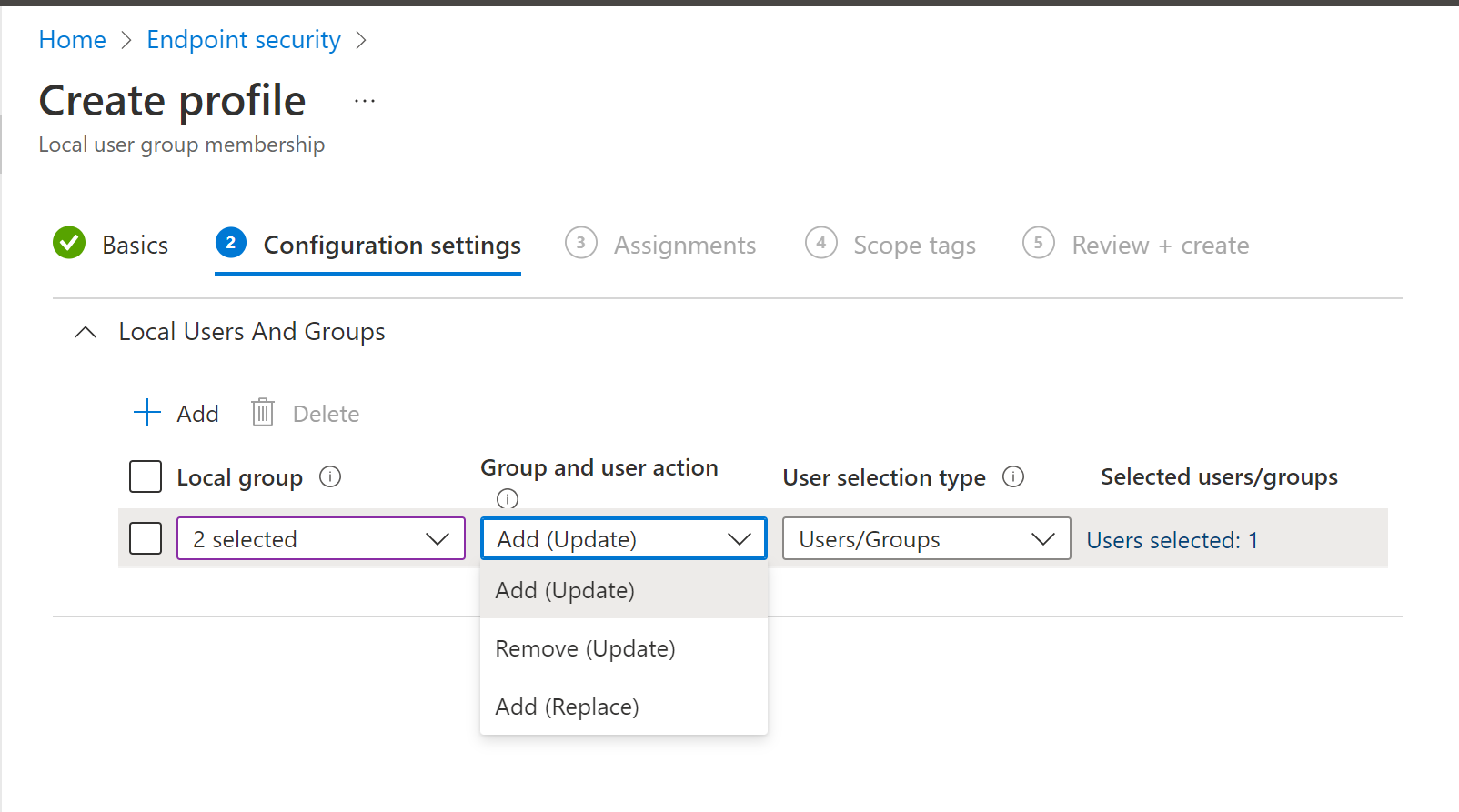Collapse the Local Users And Groups section
This screenshot has height=812, width=1459.
coord(86,332)
